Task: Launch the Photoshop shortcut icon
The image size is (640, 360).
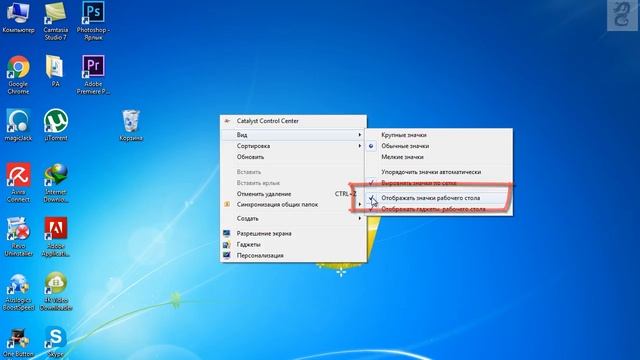Action: coord(93,20)
